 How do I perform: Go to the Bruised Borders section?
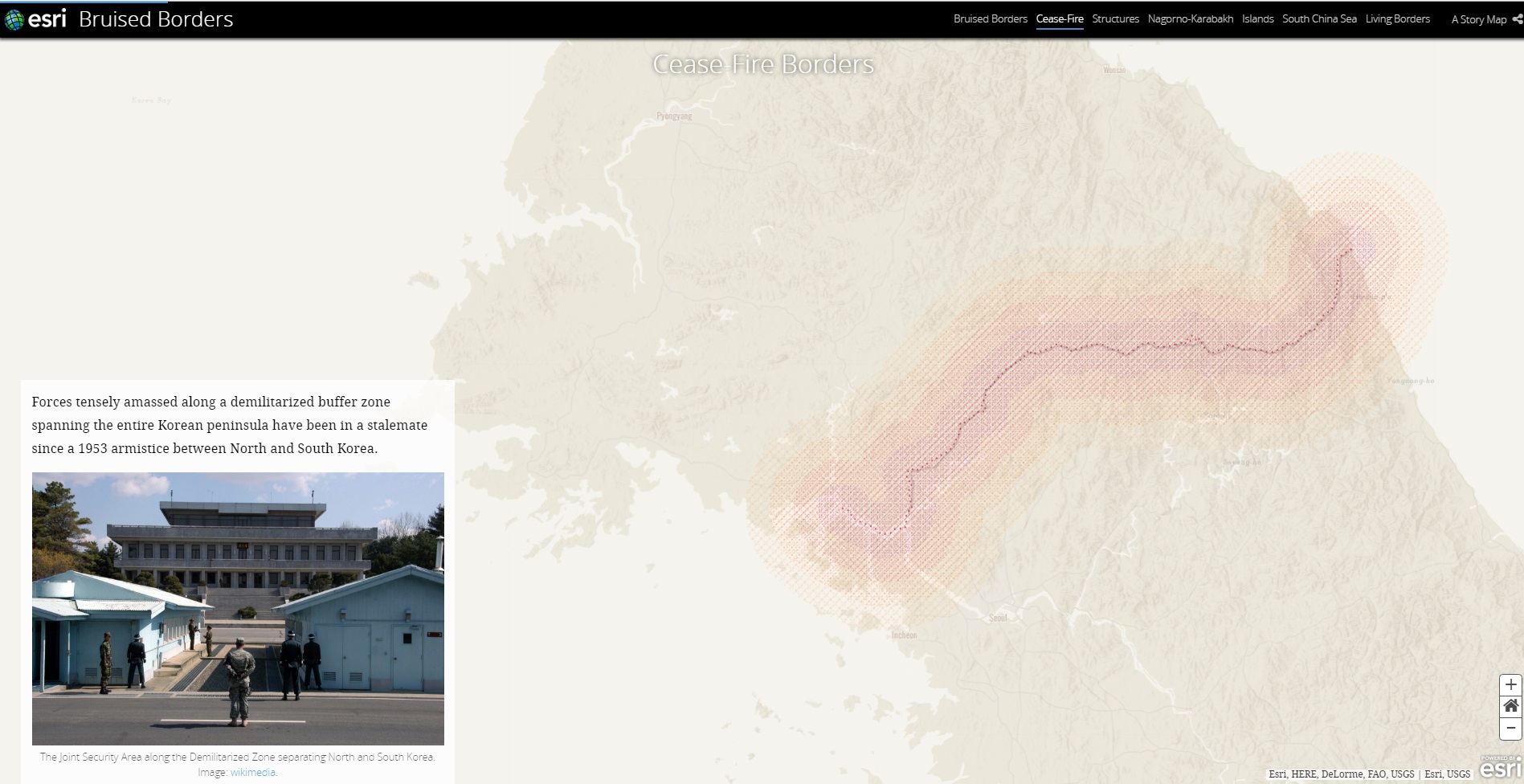(990, 19)
